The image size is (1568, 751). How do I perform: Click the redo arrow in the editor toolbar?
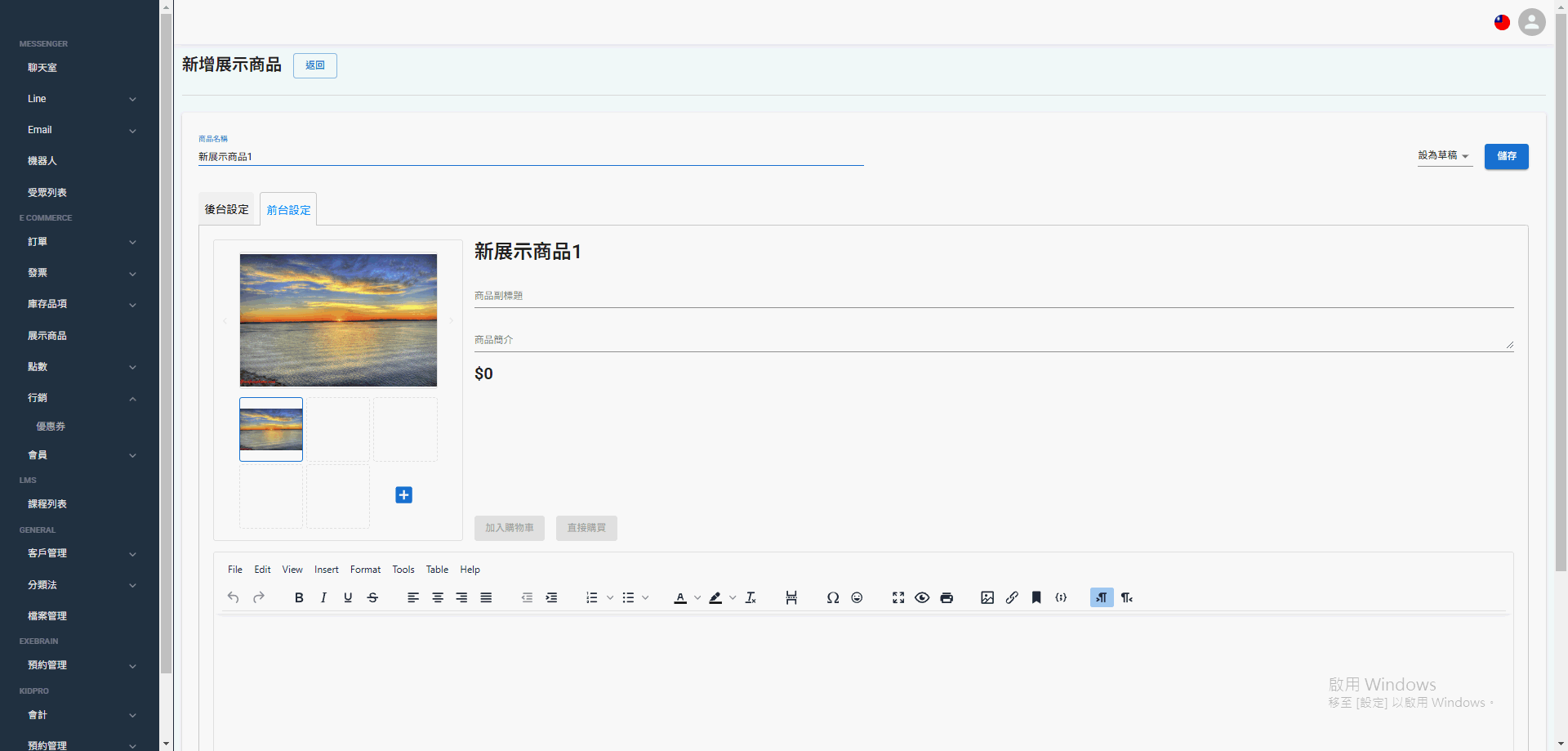pos(259,597)
